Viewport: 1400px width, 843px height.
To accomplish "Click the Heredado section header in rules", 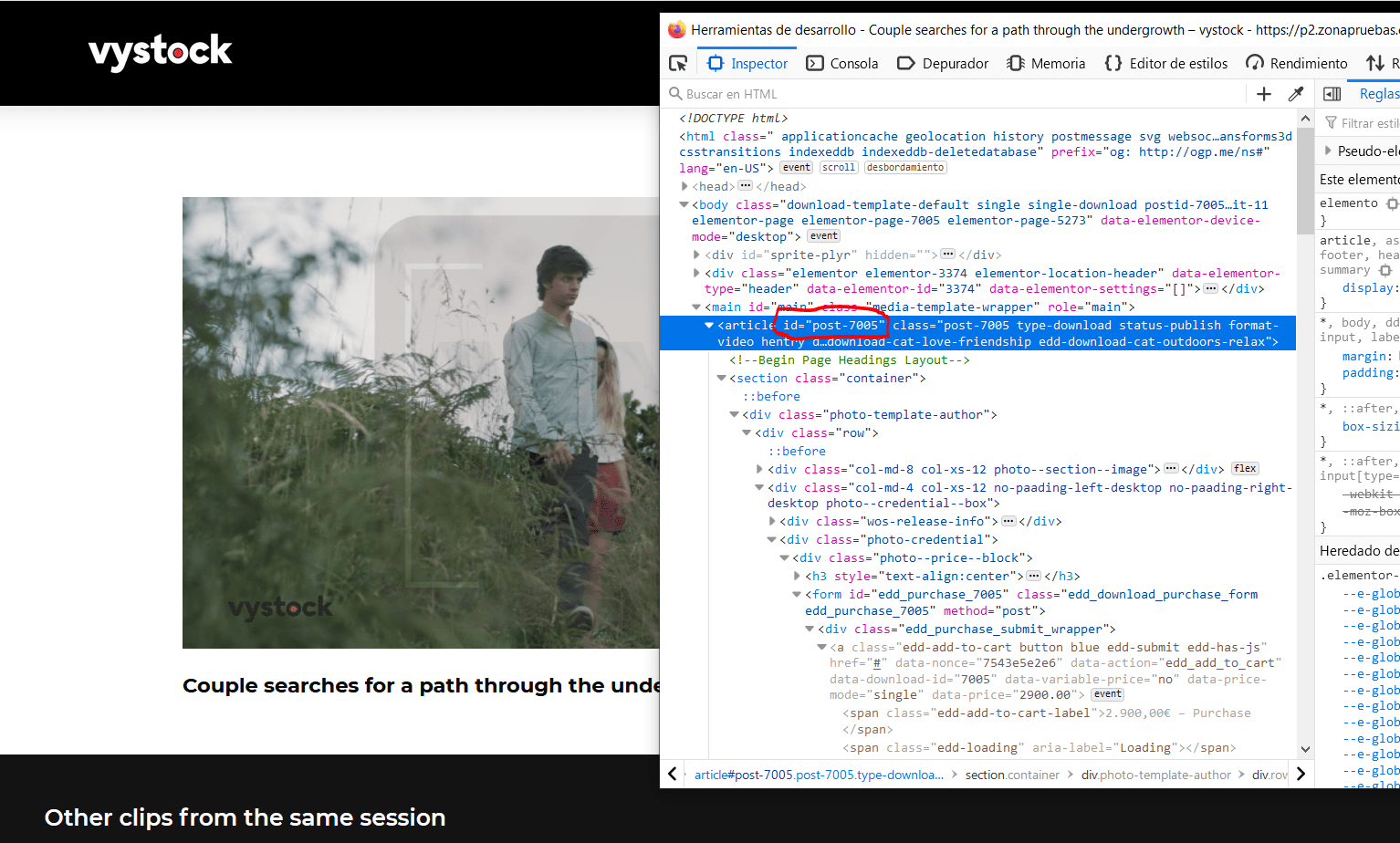I will pyautogui.click(x=1359, y=550).
